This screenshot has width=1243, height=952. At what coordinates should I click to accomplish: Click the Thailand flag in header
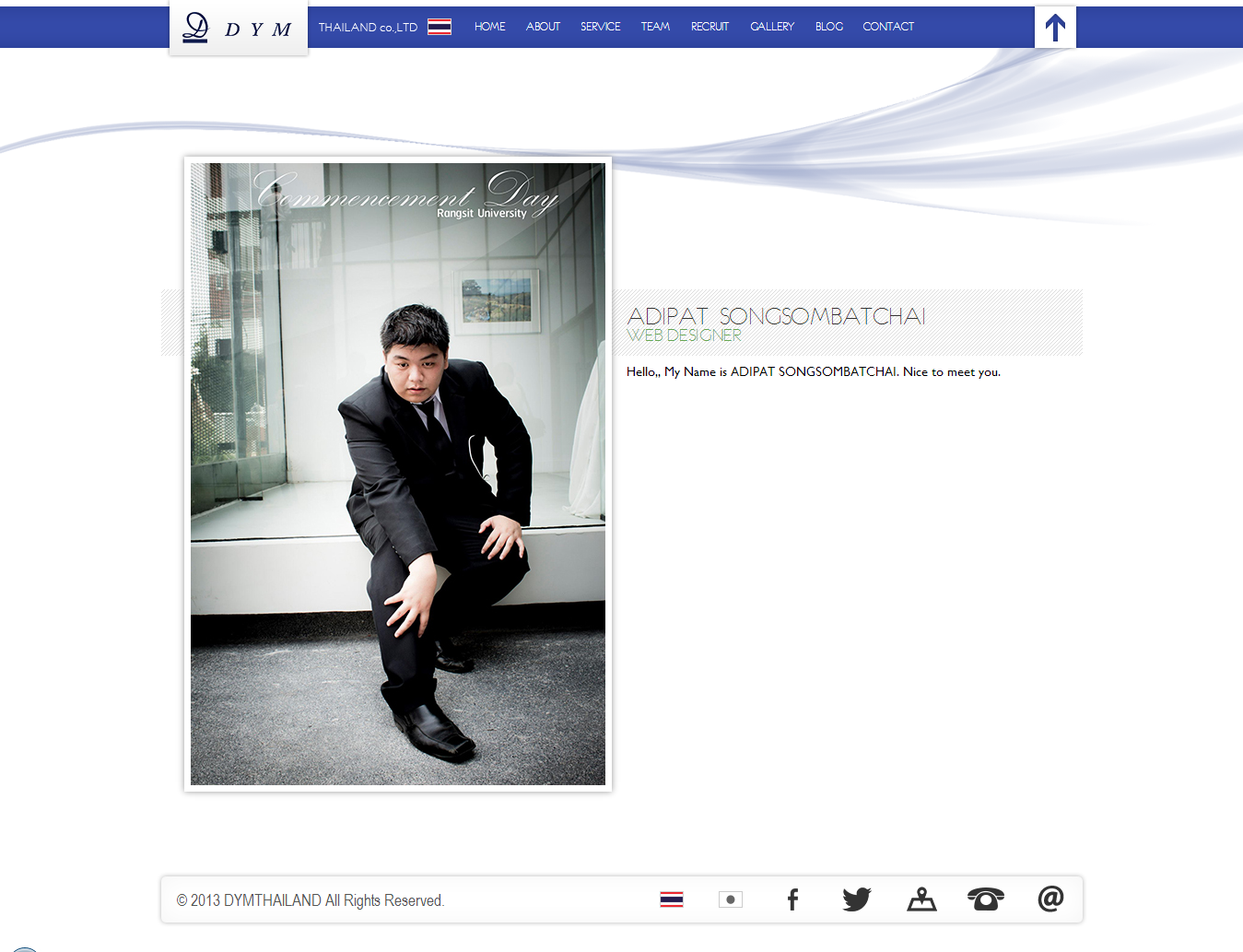440,27
